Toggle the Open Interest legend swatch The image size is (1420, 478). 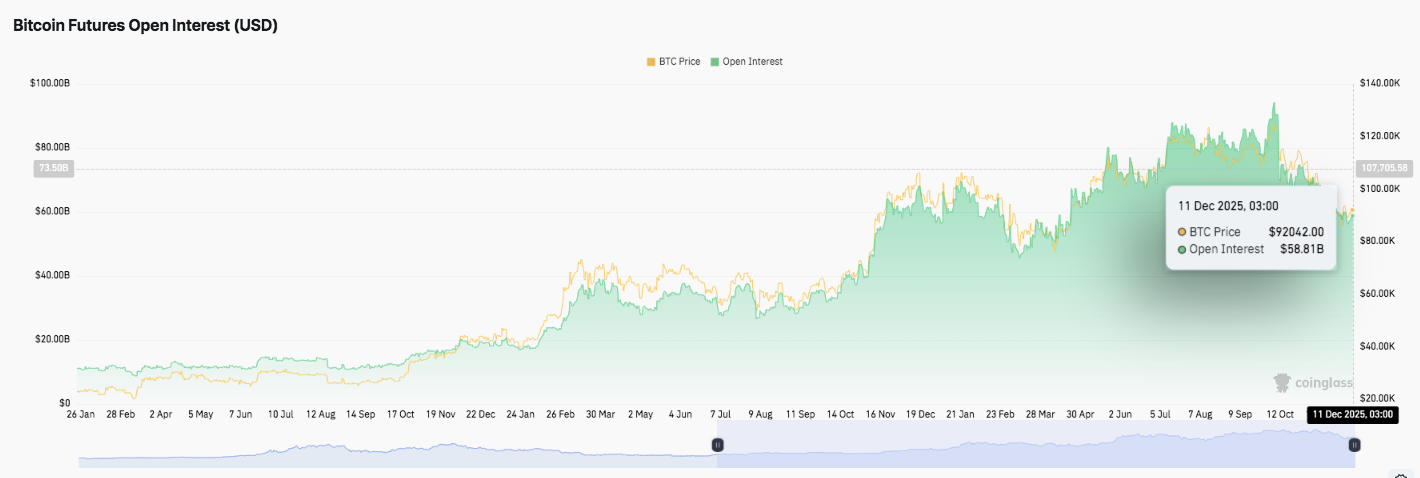(x=714, y=62)
